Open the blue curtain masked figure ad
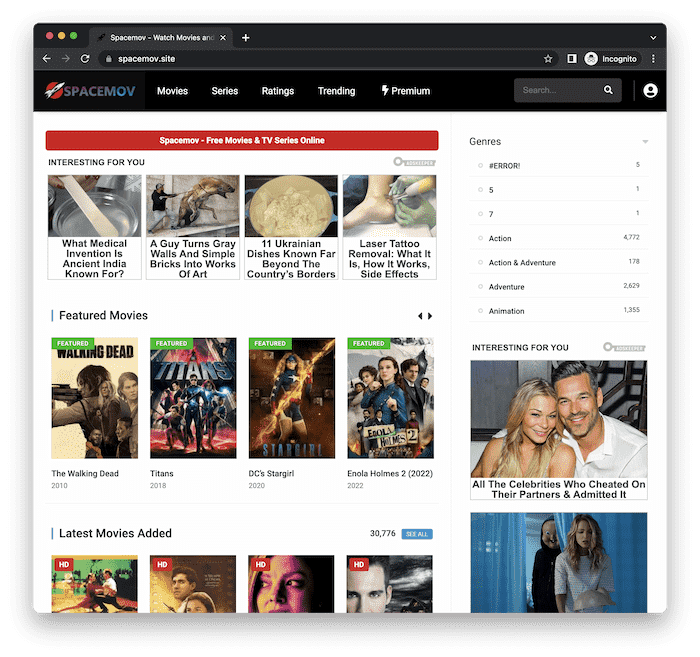The image size is (700, 657). (x=559, y=562)
